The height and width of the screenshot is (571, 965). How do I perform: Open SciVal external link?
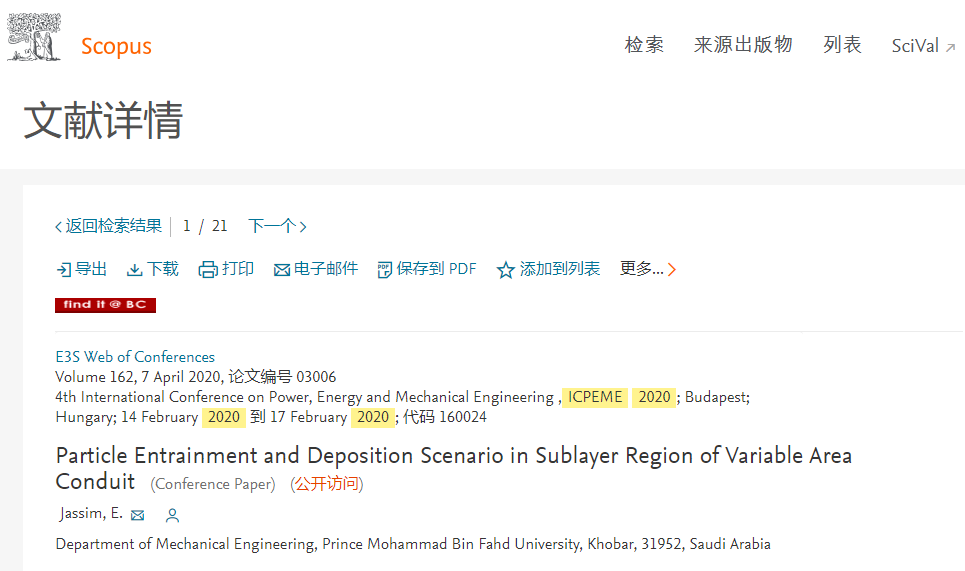[922, 46]
